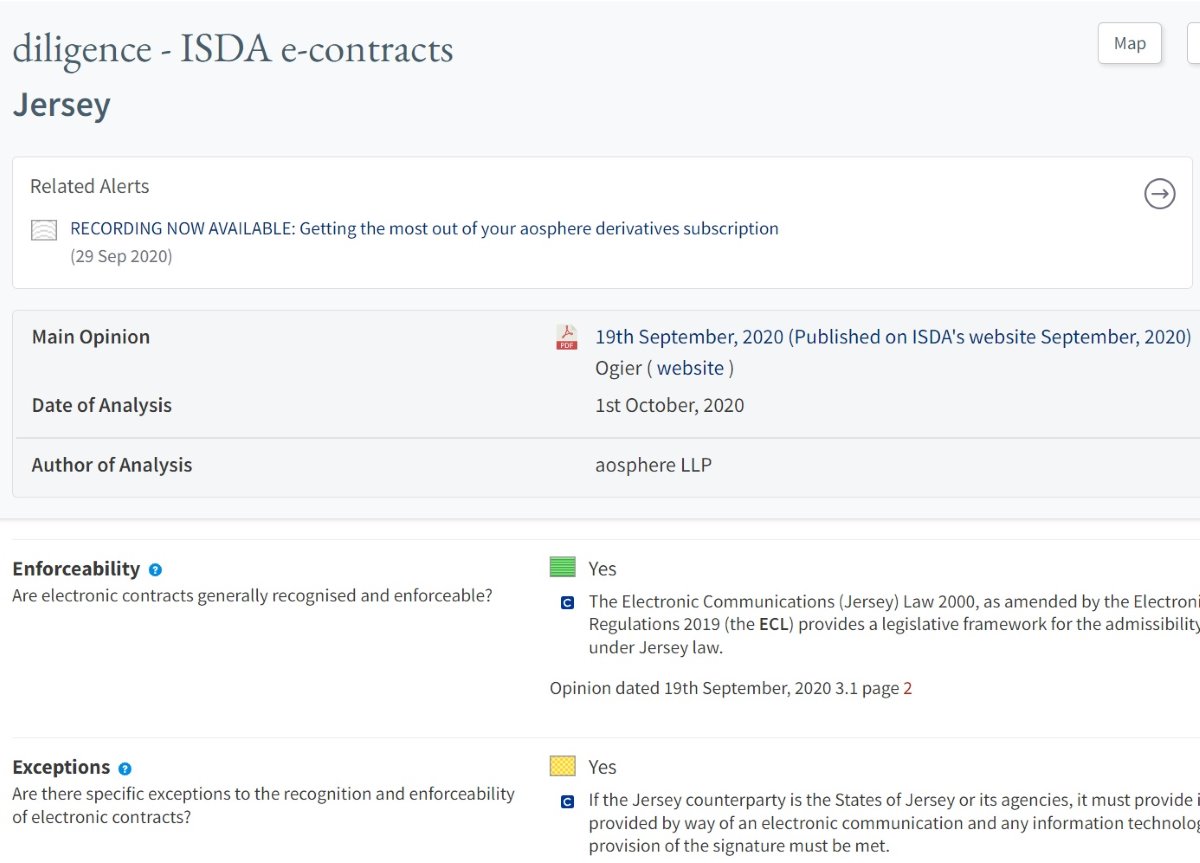This screenshot has width=1200, height=863.
Task: Click the alert document icon beside recording notice
Action: [43, 230]
